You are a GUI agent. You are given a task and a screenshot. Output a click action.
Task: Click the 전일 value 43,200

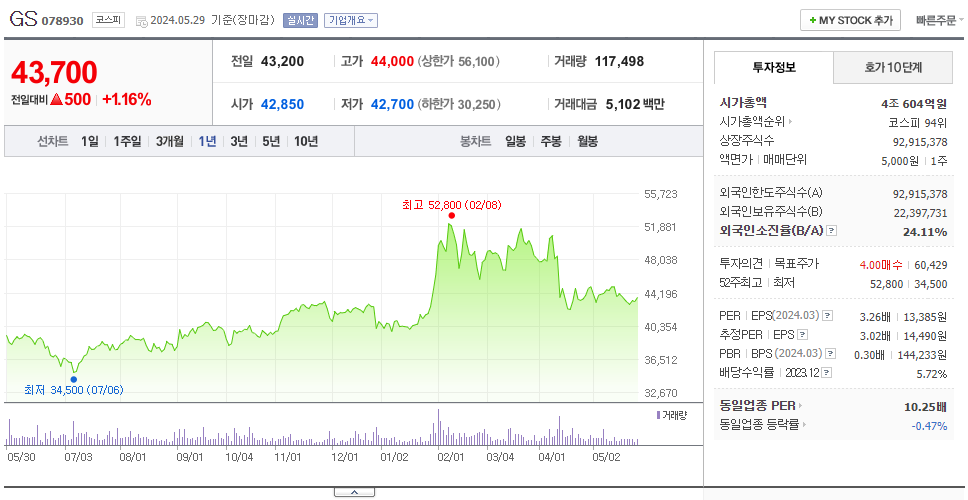[x=282, y=62]
